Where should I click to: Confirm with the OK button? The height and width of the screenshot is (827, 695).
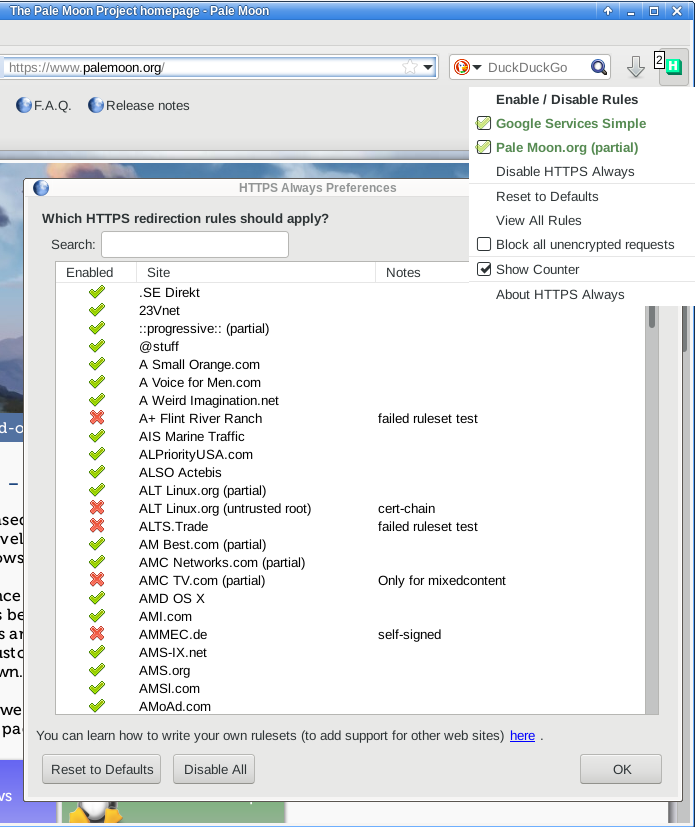pos(621,769)
